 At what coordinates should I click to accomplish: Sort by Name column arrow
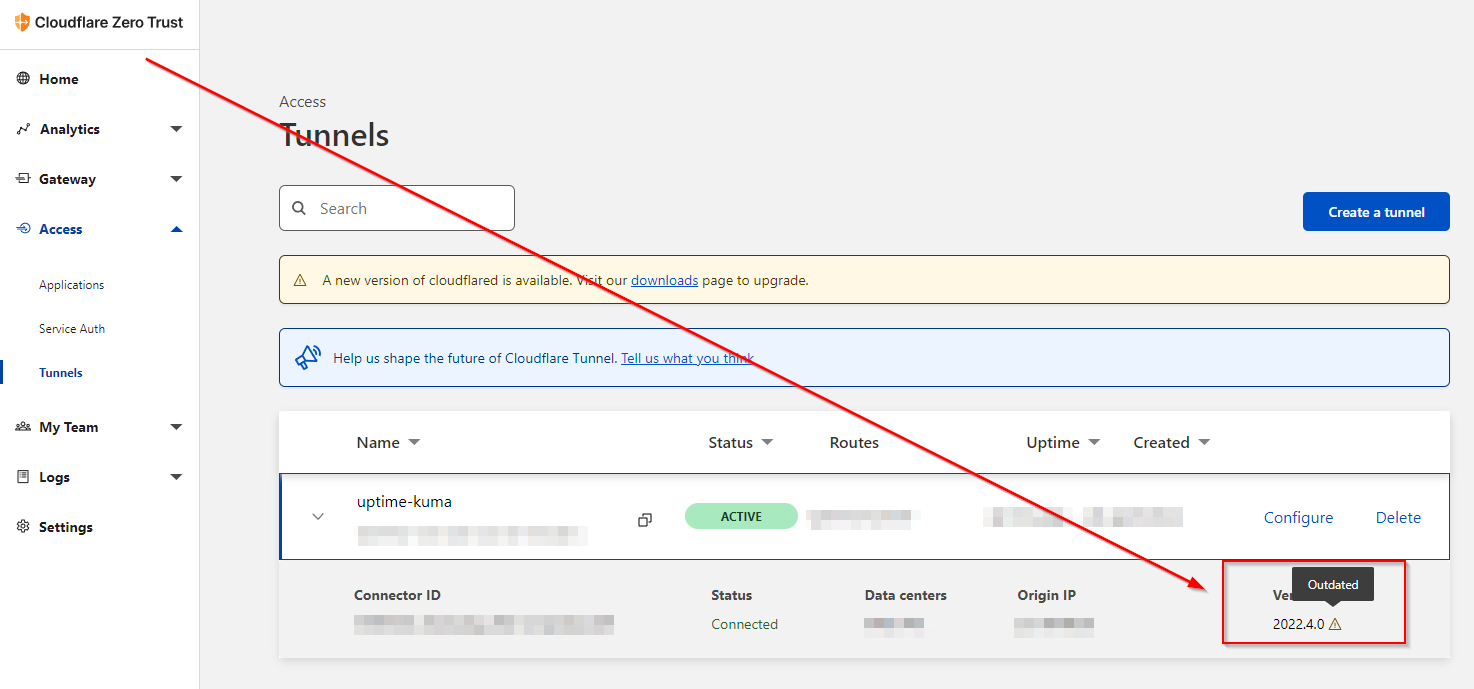(x=414, y=443)
